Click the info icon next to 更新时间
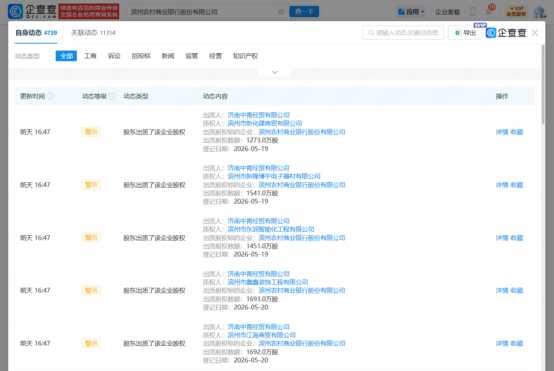Image resolution: width=554 pixels, height=371 pixels. 50,96
